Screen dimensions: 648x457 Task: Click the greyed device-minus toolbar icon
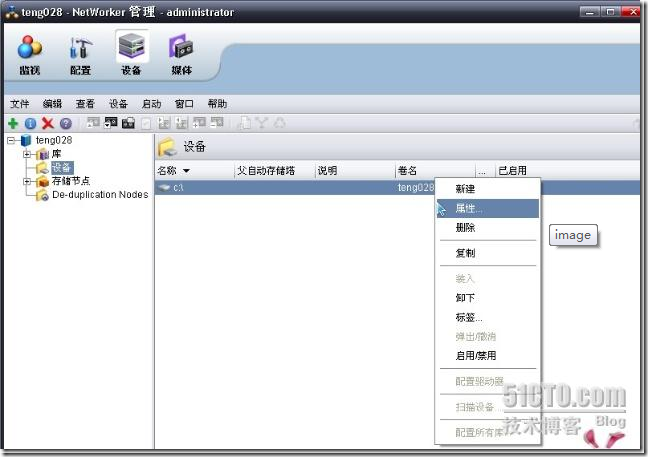click(x=217, y=122)
